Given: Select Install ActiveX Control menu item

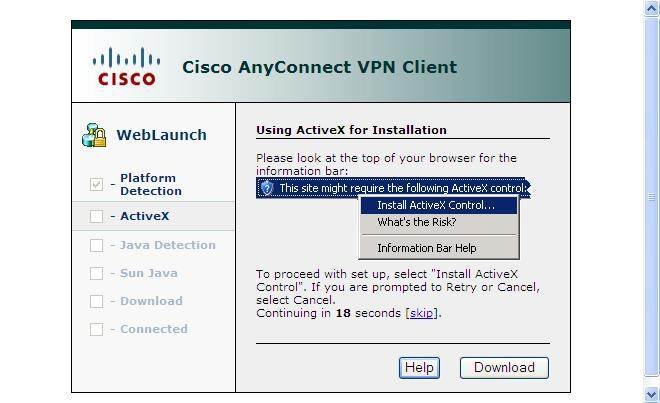Looking at the screenshot, I should pos(436,206).
